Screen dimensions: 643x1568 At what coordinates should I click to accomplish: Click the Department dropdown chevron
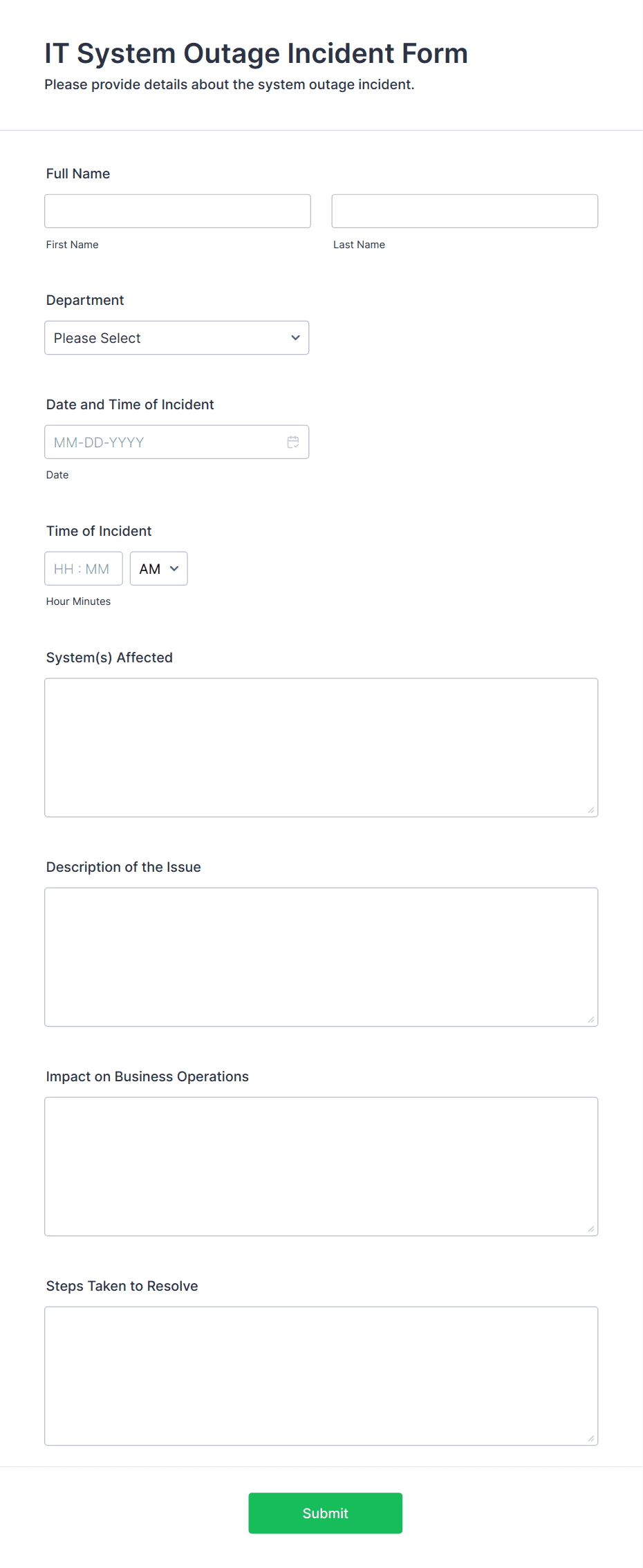[295, 338]
